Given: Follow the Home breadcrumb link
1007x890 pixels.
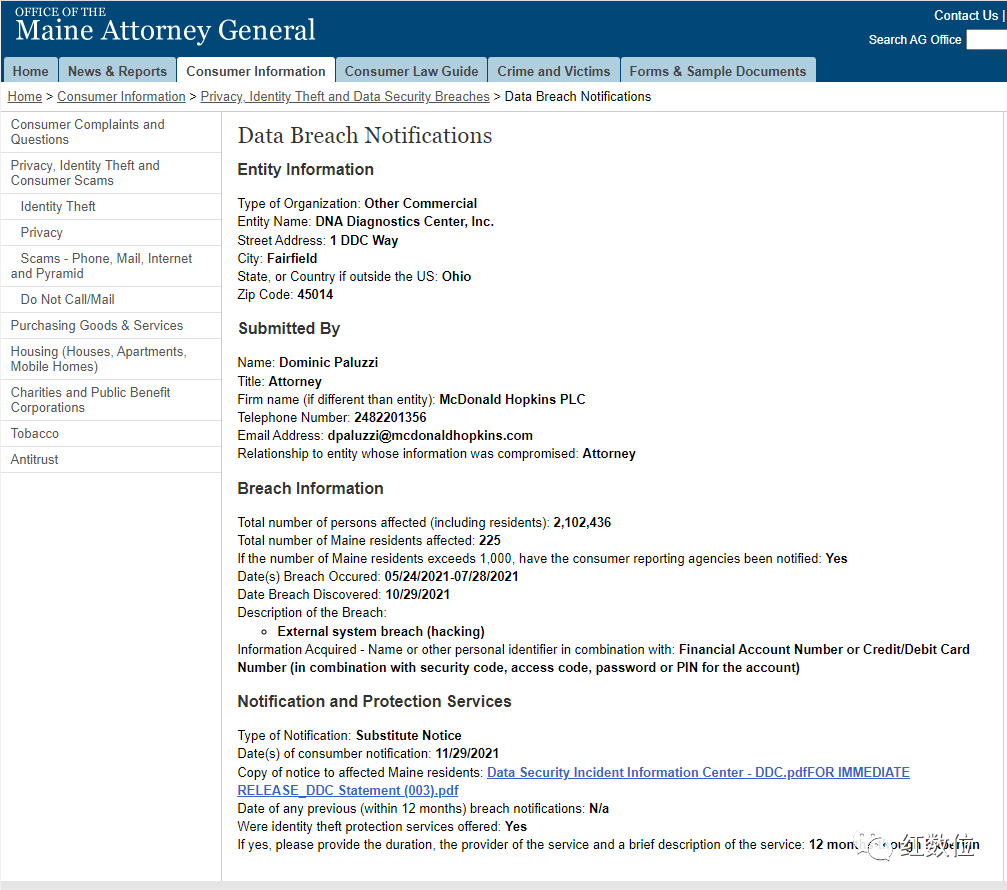Looking at the screenshot, I should (24, 96).
